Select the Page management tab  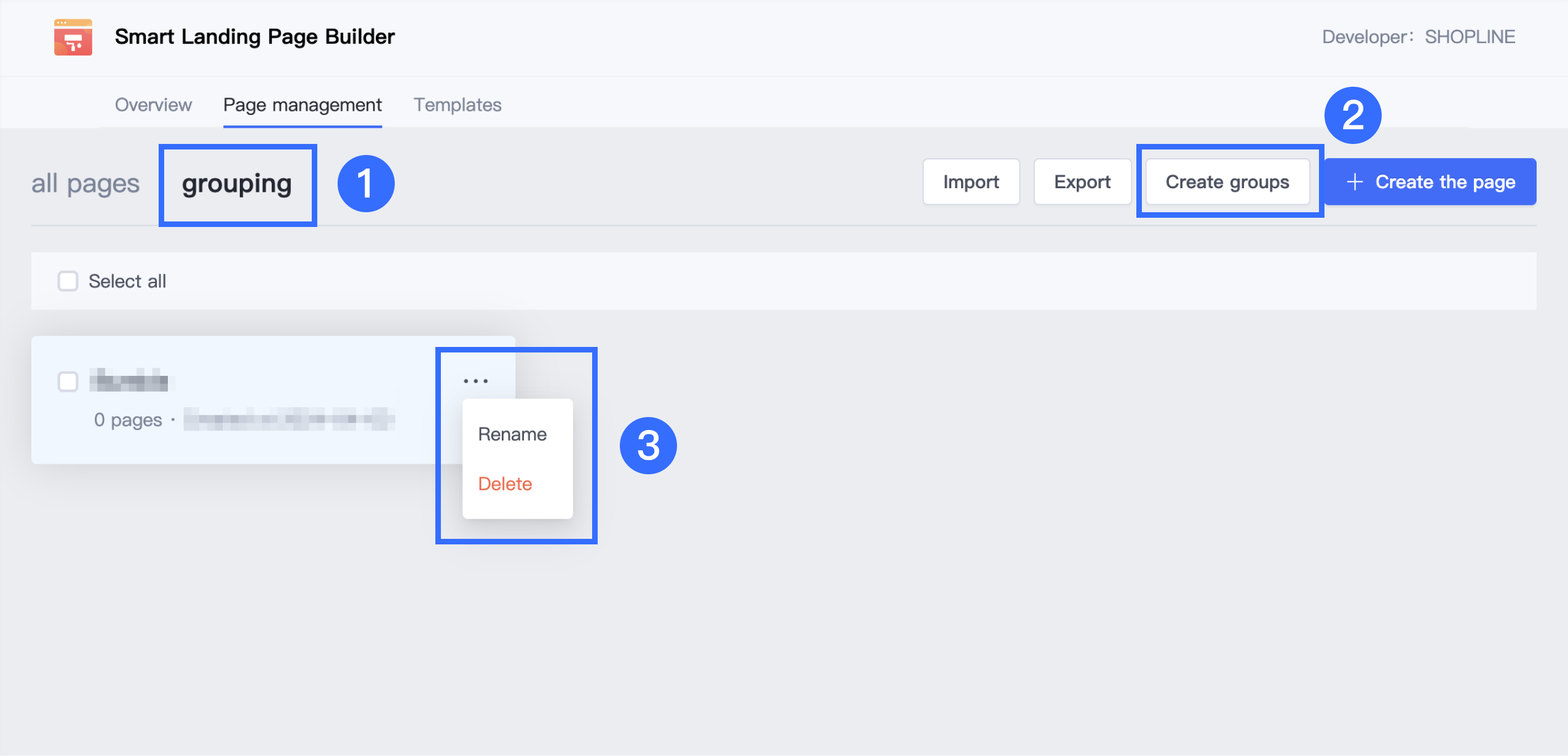pos(302,105)
